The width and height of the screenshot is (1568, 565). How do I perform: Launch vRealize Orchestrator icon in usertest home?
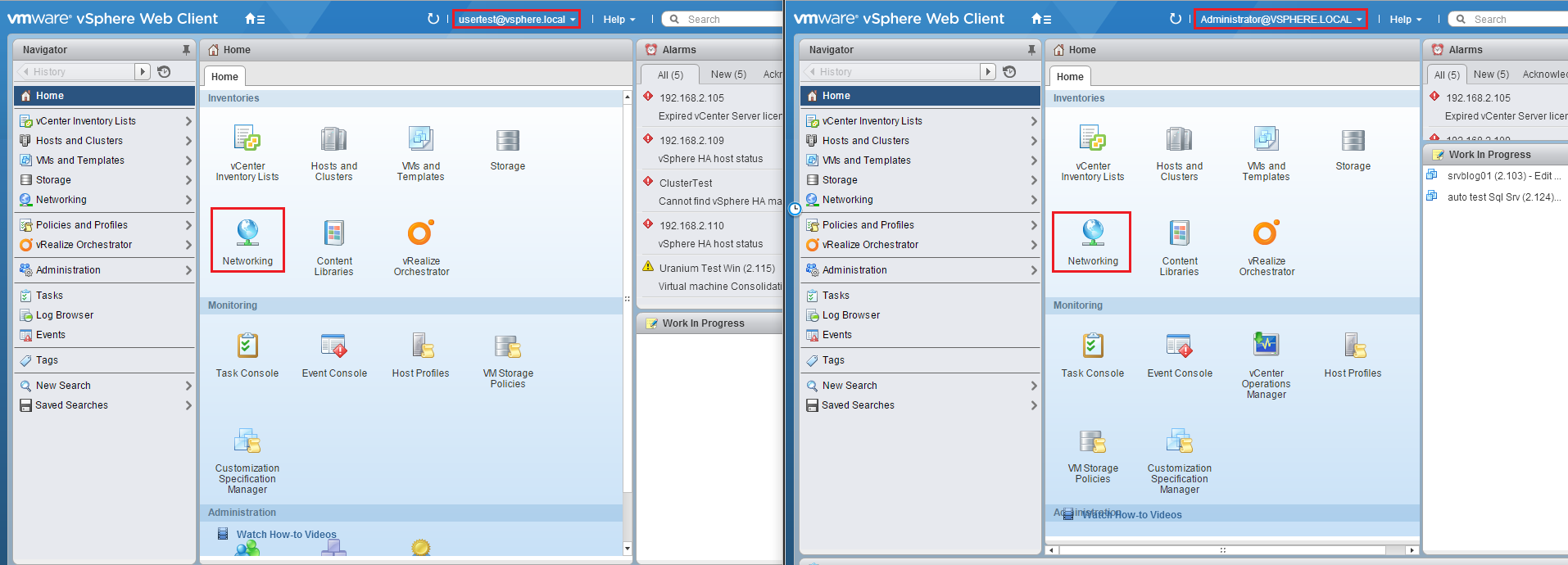point(421,247)
